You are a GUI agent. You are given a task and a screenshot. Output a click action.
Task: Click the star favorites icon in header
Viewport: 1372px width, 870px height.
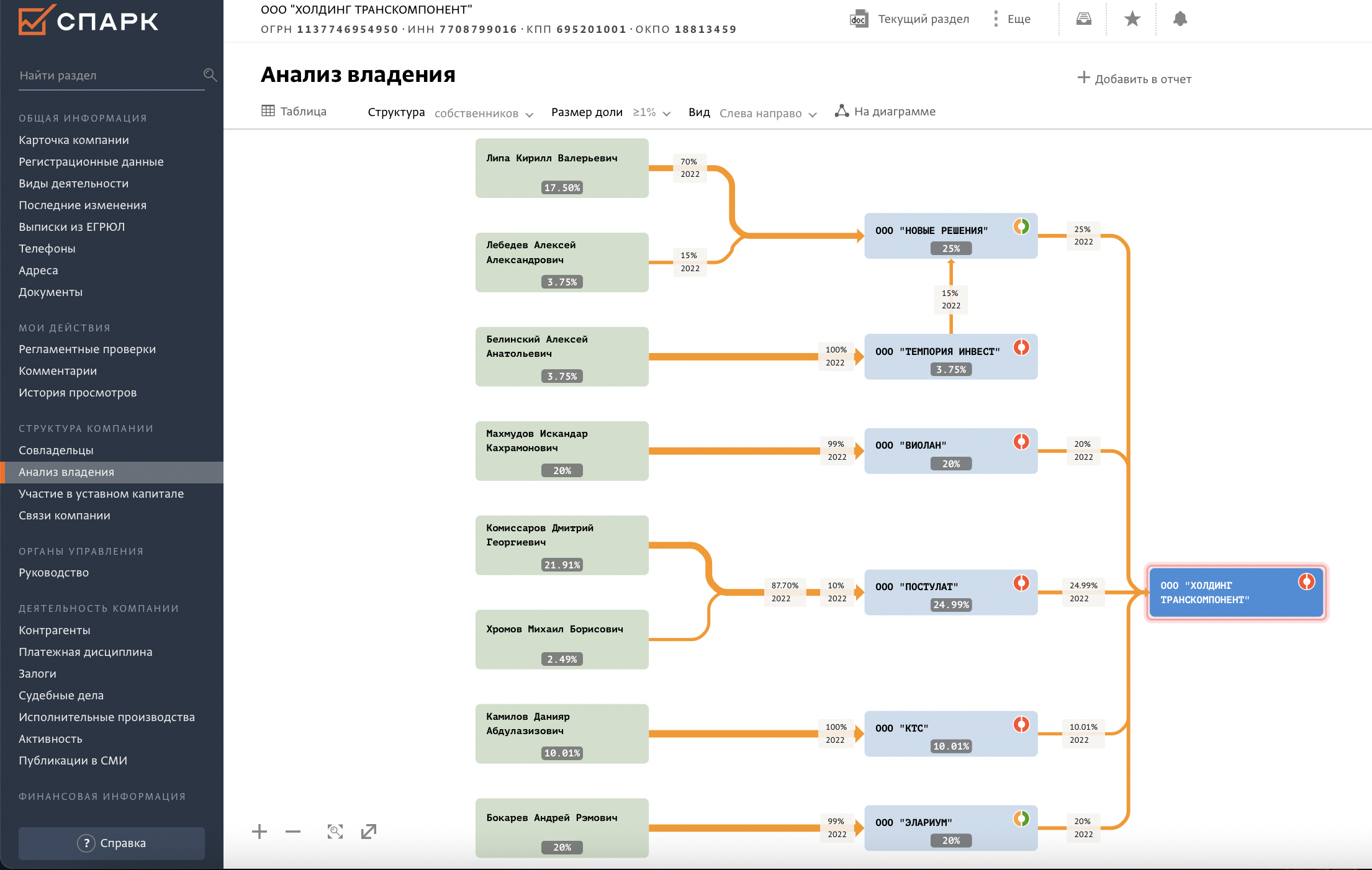click(1132, 19)
